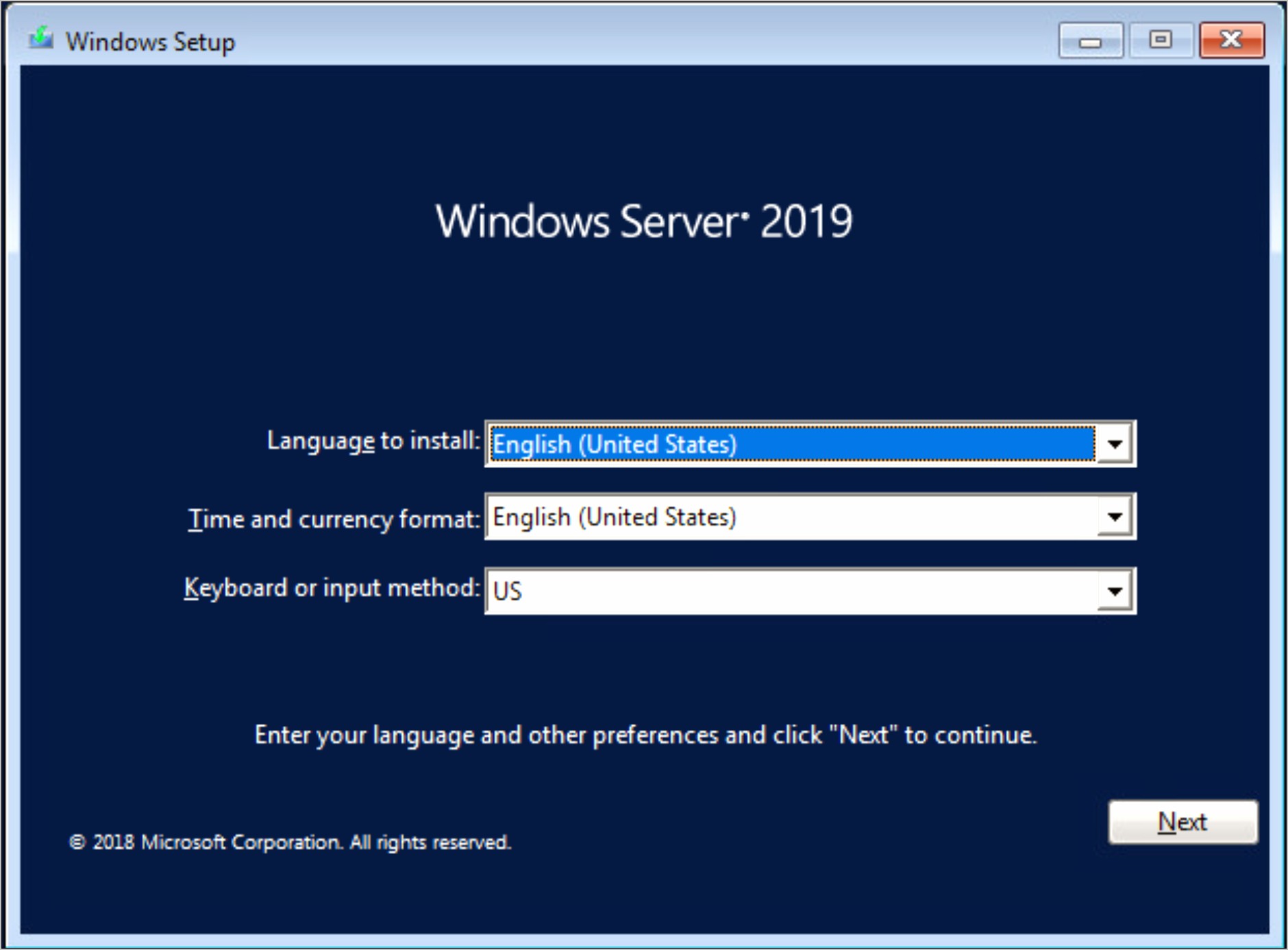Open the Language to install dropdown arrow
Image resolution: width=1288 pixels, height=950 pixels.
pyautogui.click(x=1115, y=444)
